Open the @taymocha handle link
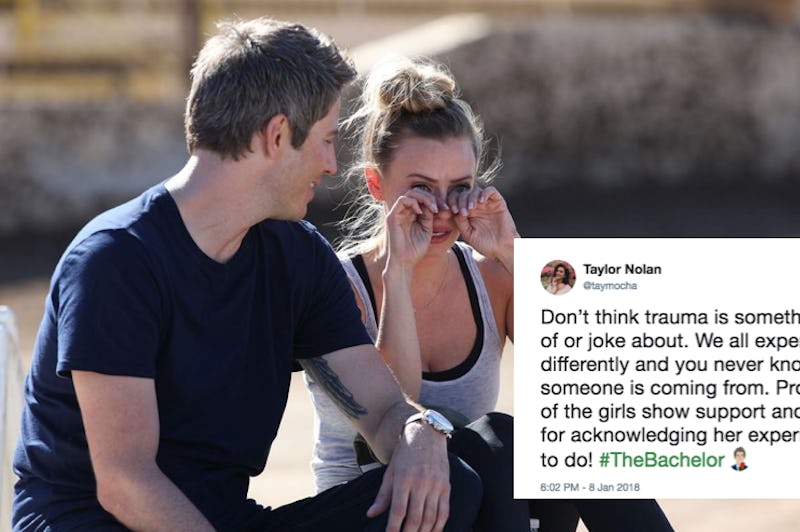This screenshot has width=800, height=532. click(x=610, y=286)
